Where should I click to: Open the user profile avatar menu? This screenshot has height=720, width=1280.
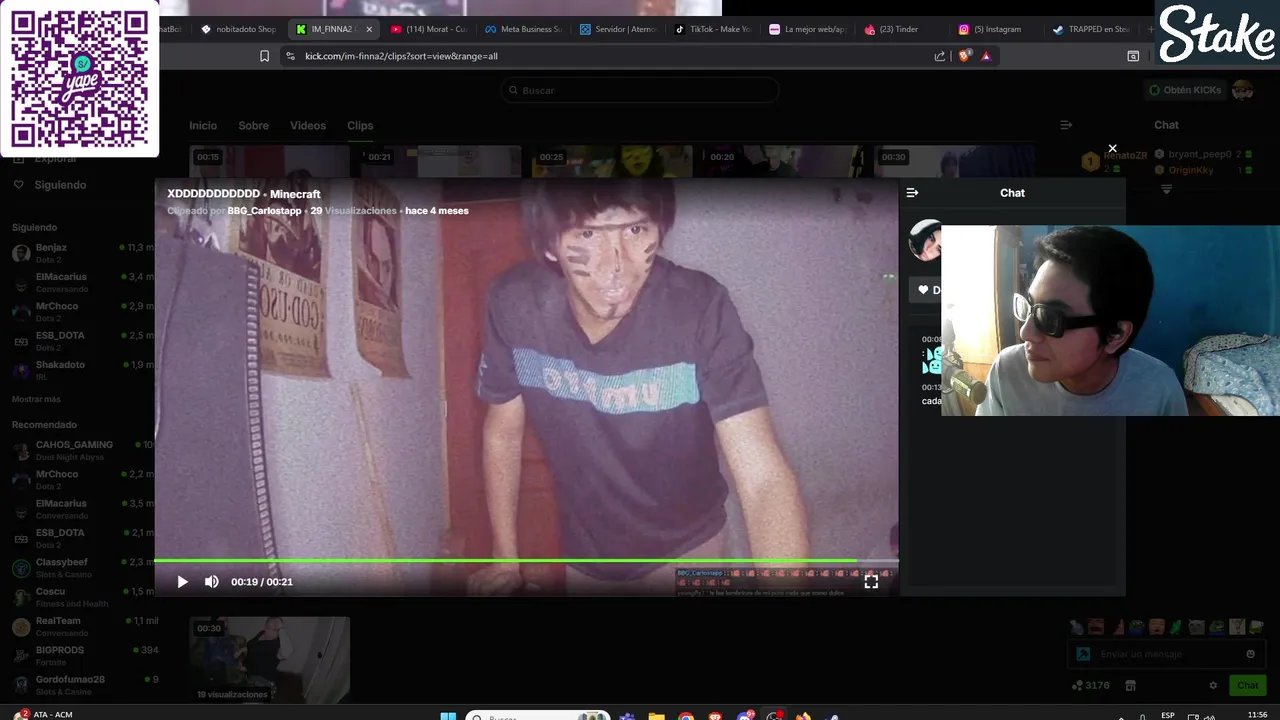tap(1243, 90)
